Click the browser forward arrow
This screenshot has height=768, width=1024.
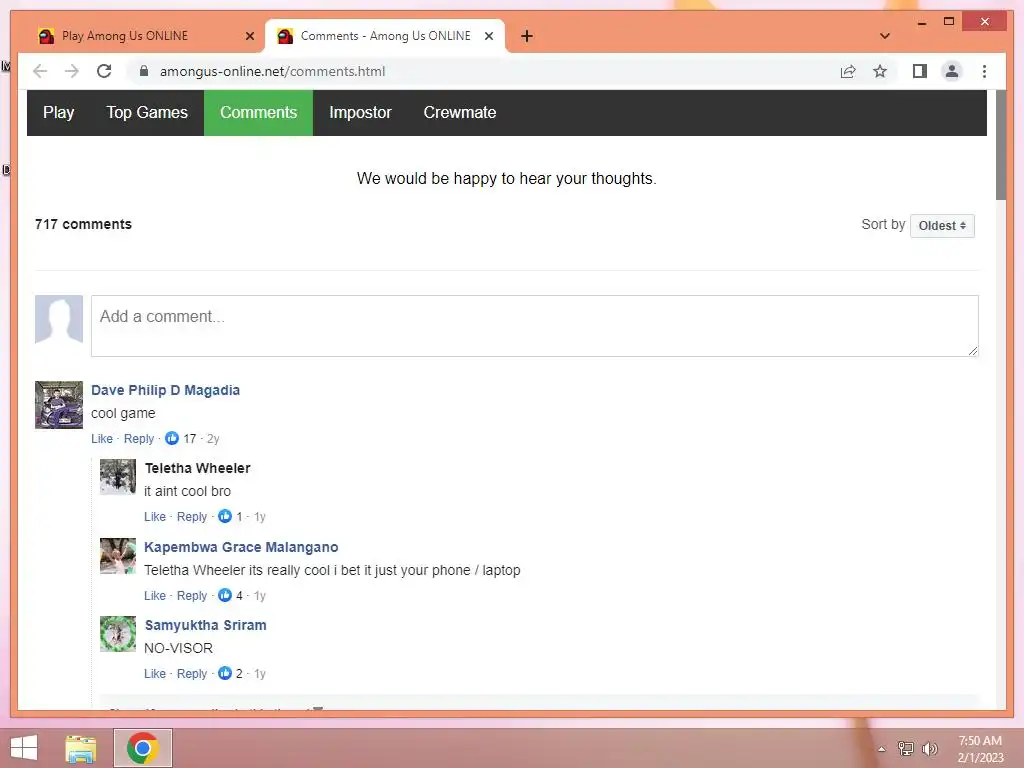(72, 71)
